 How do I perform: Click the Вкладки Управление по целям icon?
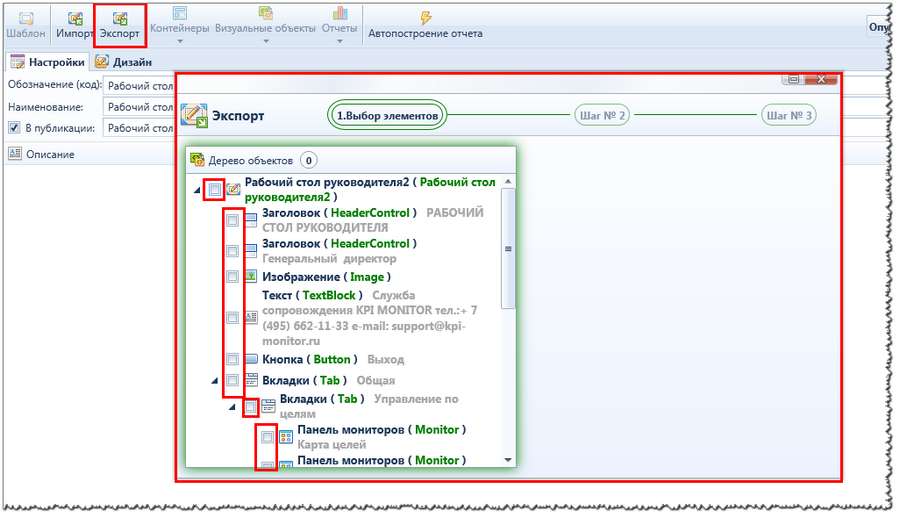(268, 407)
